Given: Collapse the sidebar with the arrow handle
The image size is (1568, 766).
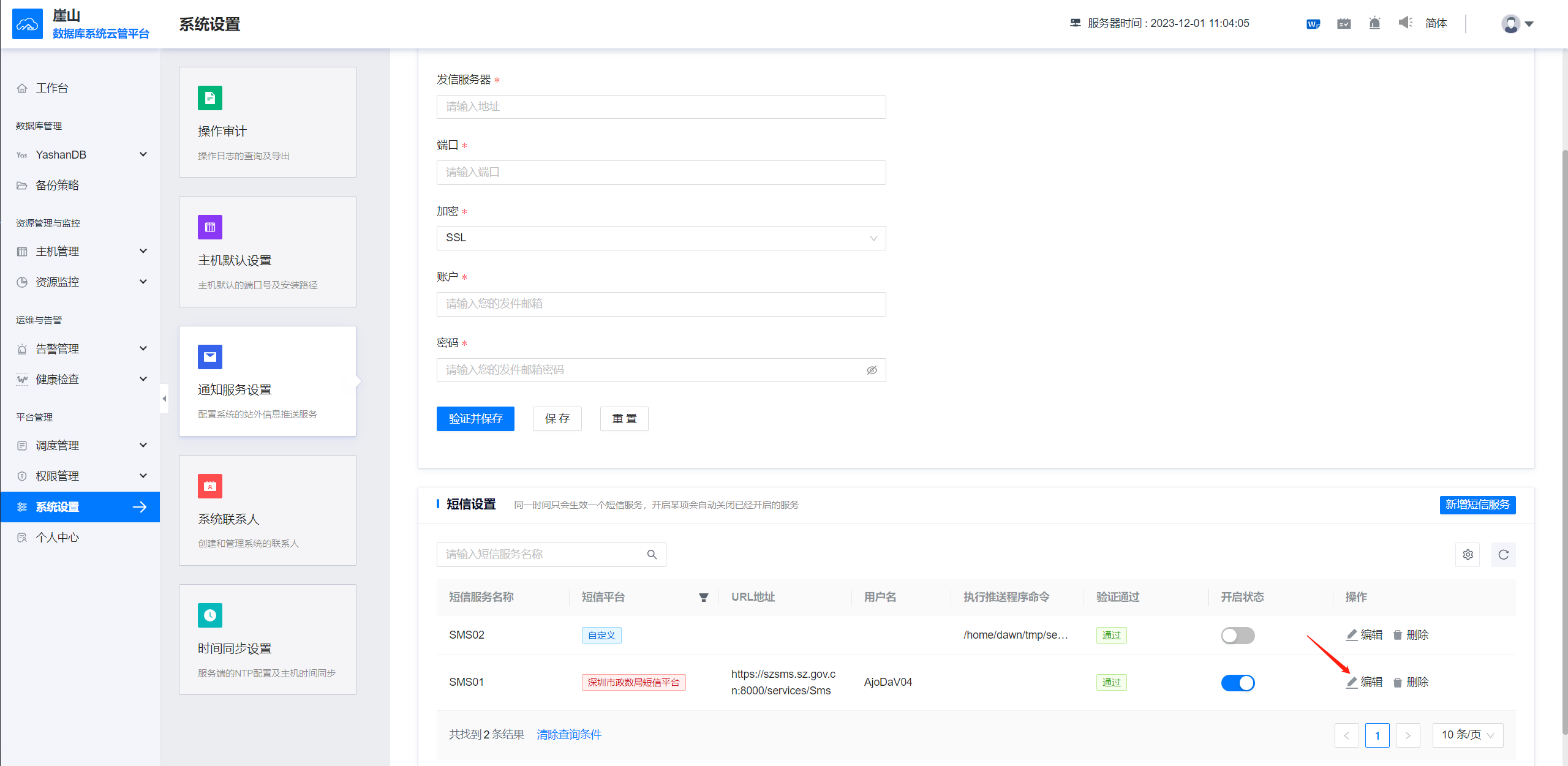Looking at the screenshot, I should (x=164, y=399).
